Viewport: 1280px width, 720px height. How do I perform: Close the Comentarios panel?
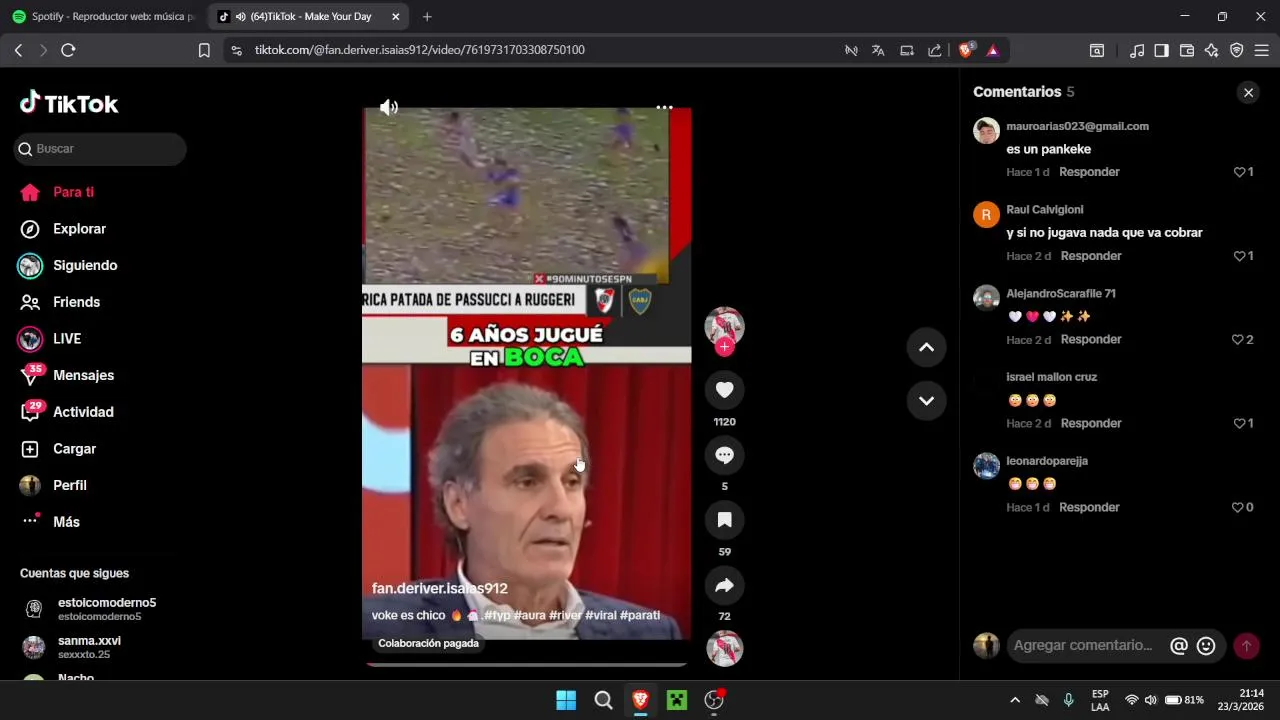[1248, 92]
